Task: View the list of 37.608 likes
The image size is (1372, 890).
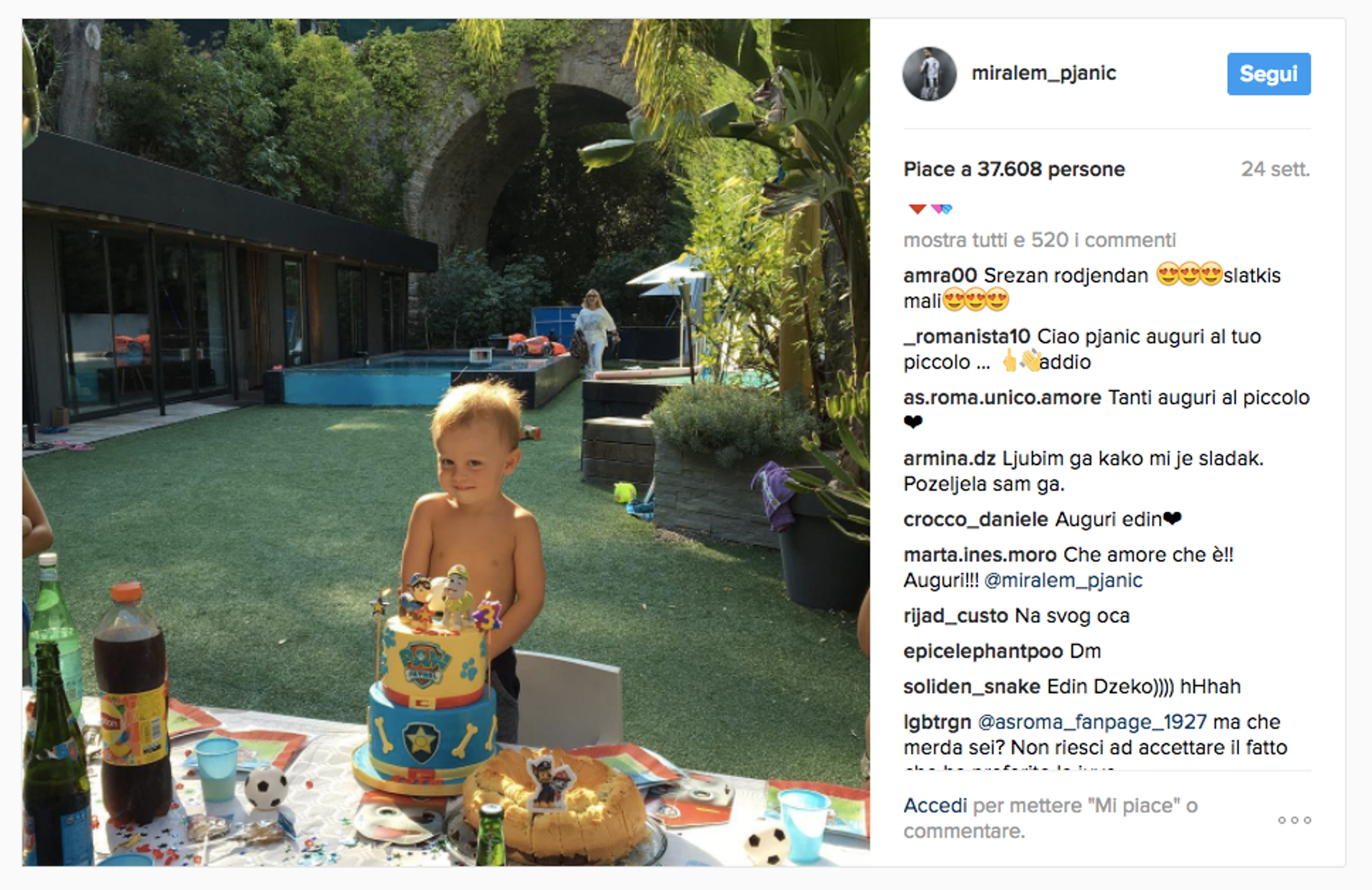Action: point(1013,169)
